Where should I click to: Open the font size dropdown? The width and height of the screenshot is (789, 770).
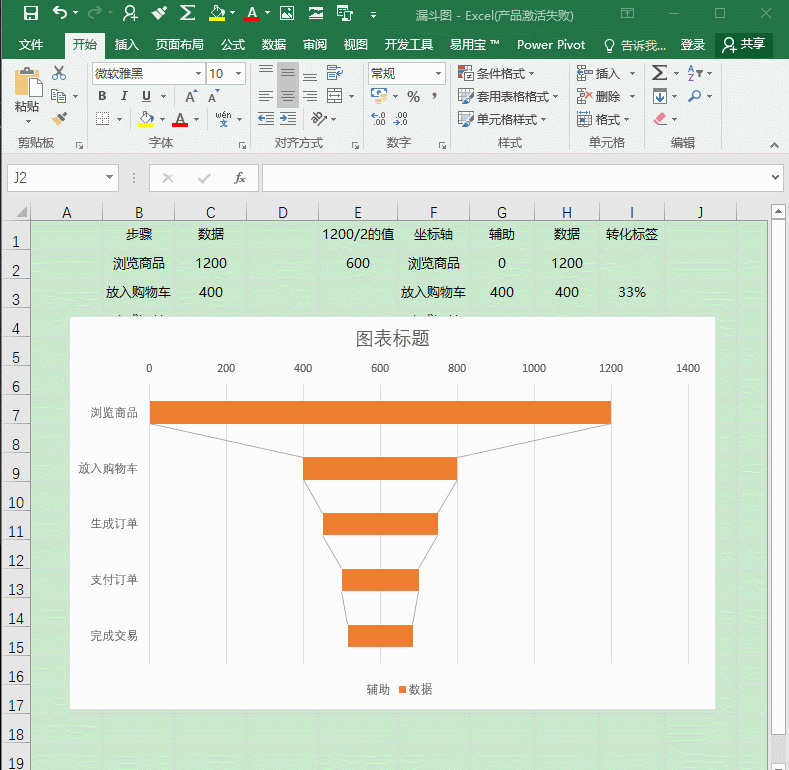tap(239, 73)
